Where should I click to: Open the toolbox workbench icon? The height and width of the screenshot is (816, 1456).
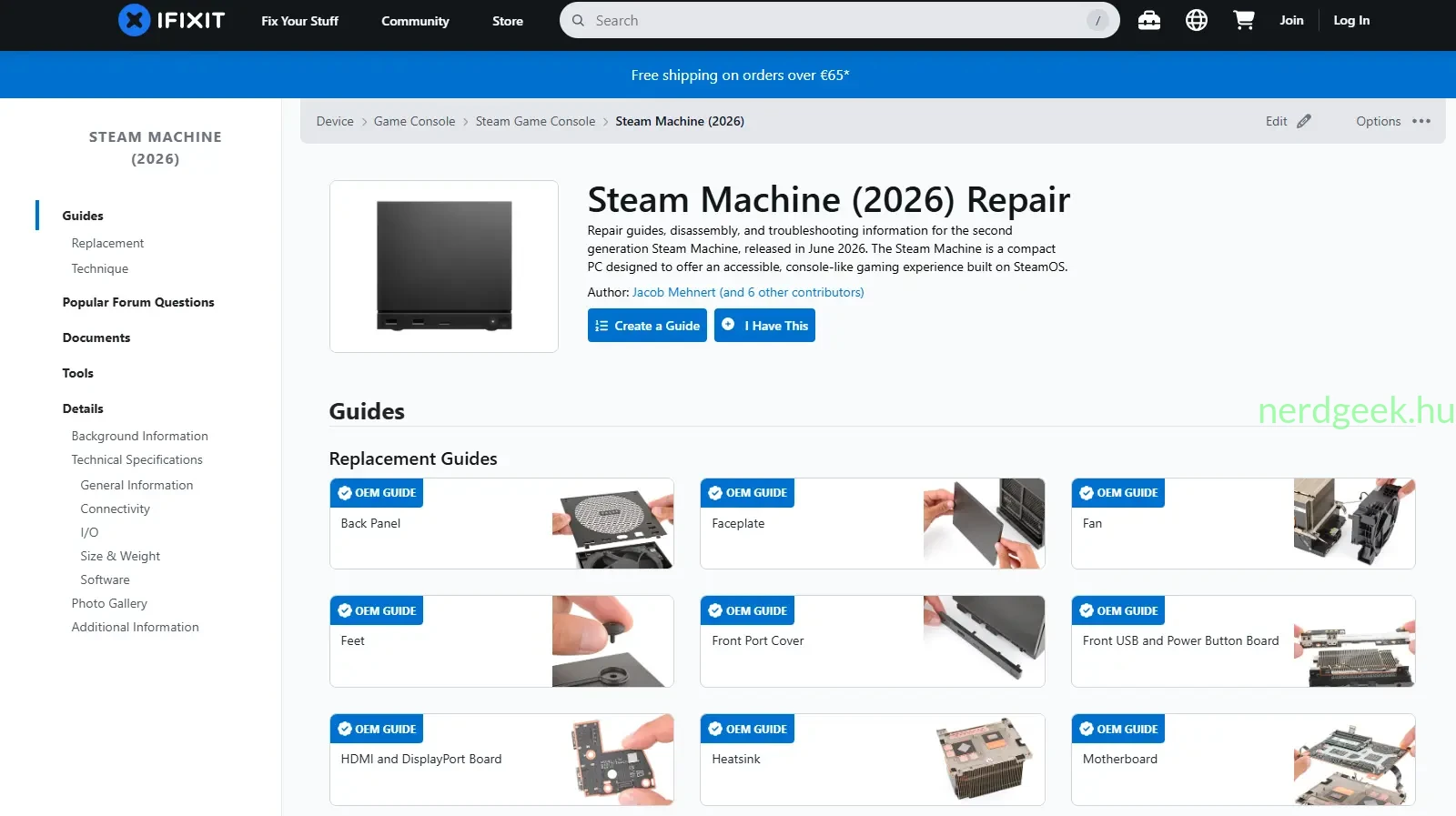(x=1149, y=20)
